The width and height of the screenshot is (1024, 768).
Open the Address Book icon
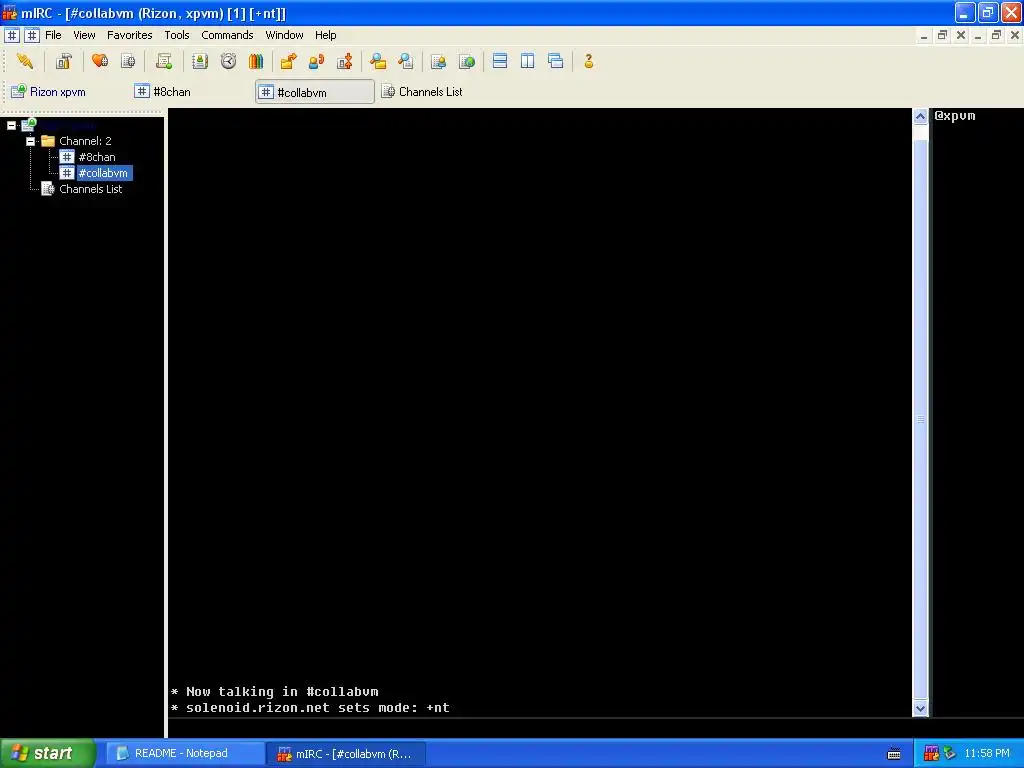click(200, 61)
